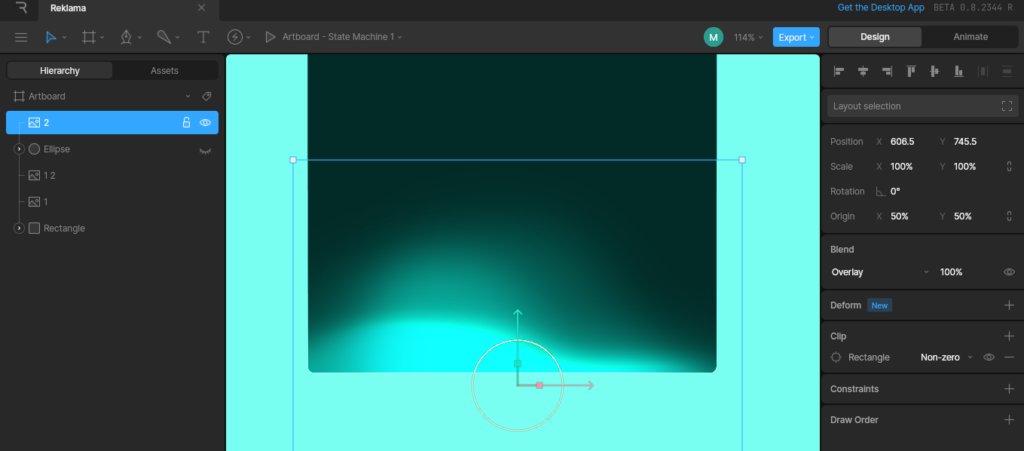
Task: Click the Rive logo icon
Action: pyautogui.click(x=22, y=8)
